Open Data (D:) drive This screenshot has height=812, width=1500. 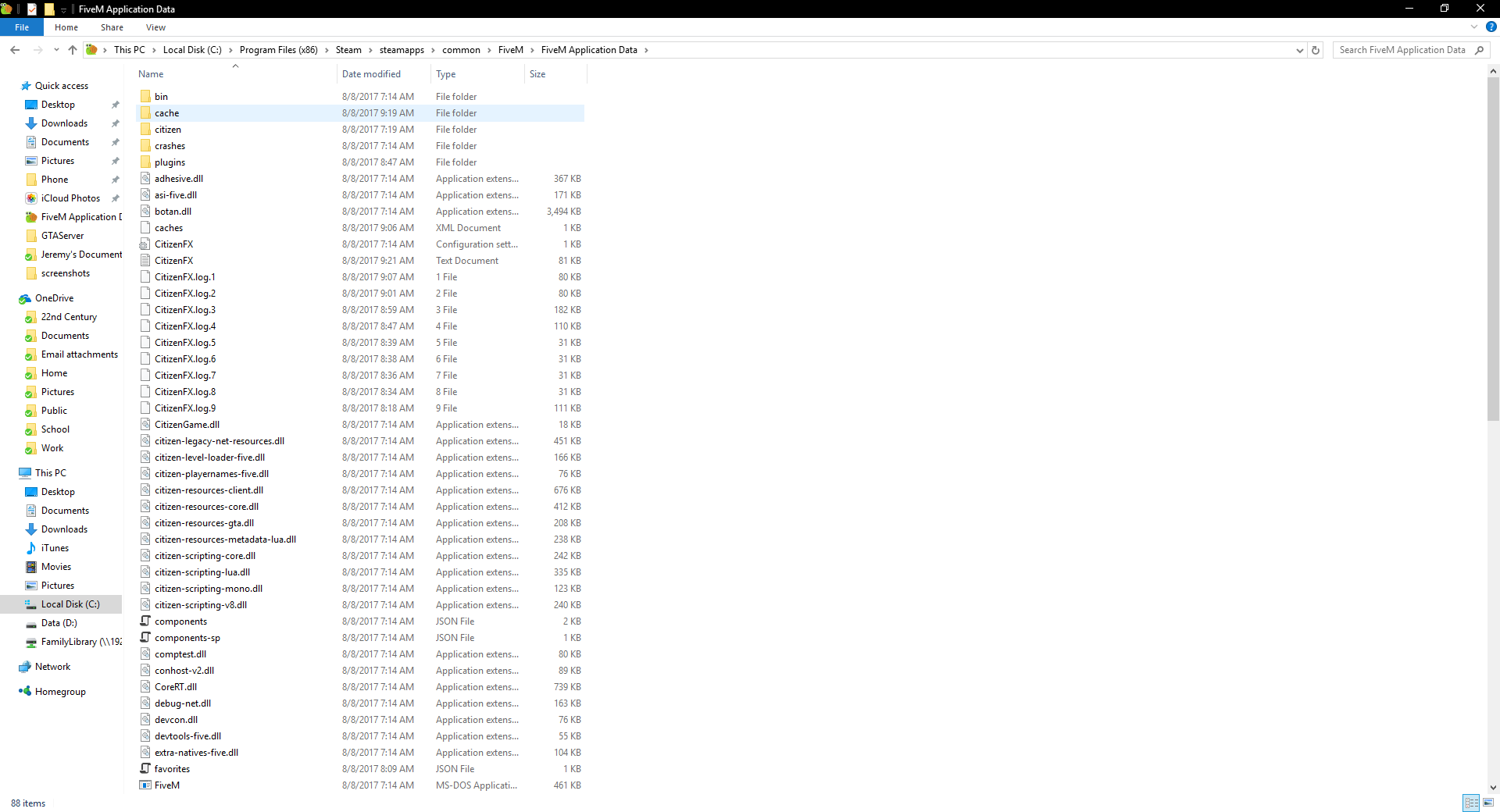pyautogui.click(x=59, y=623)
